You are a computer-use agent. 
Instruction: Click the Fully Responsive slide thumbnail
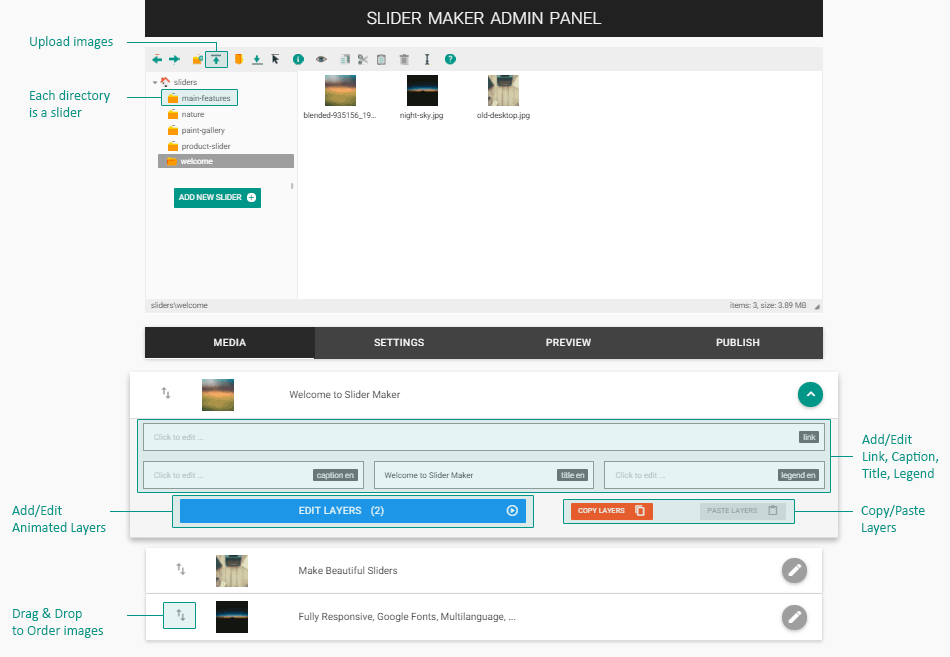232,617
